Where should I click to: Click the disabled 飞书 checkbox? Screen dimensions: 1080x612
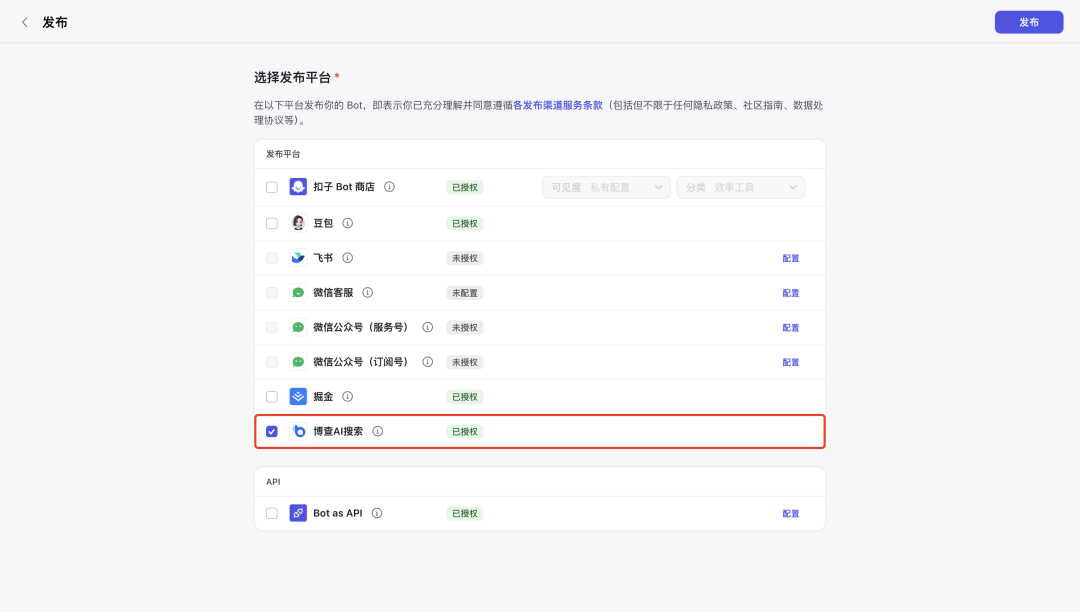click(x=272, y=258)
